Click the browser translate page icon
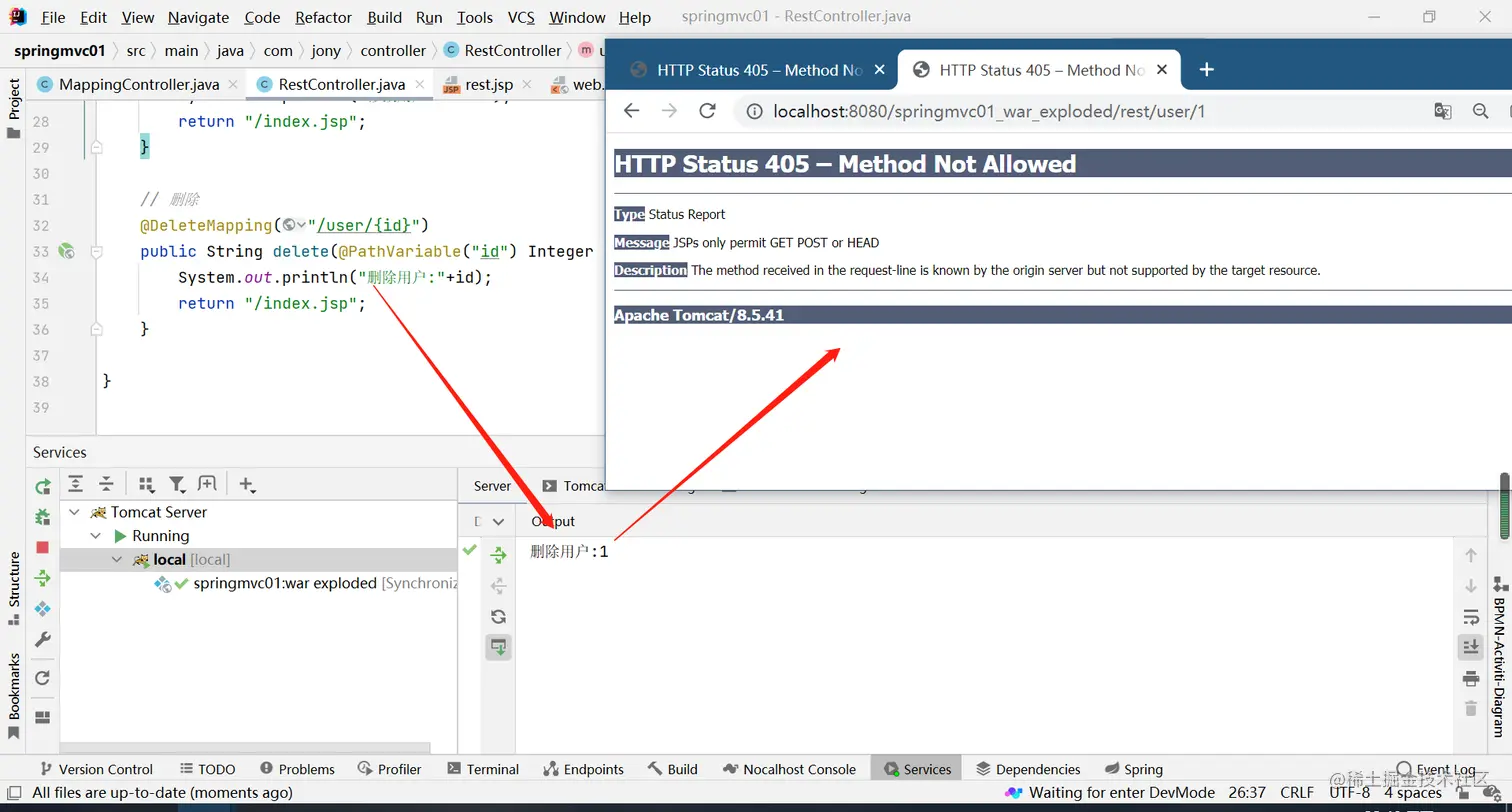 coord(1442,111)
